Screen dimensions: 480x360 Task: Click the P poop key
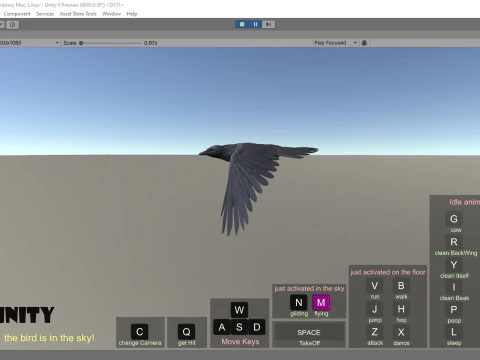point(454,310)
